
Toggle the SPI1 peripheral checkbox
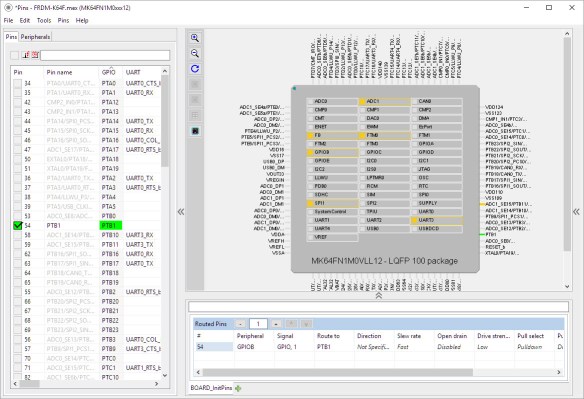tap(310, 203)
